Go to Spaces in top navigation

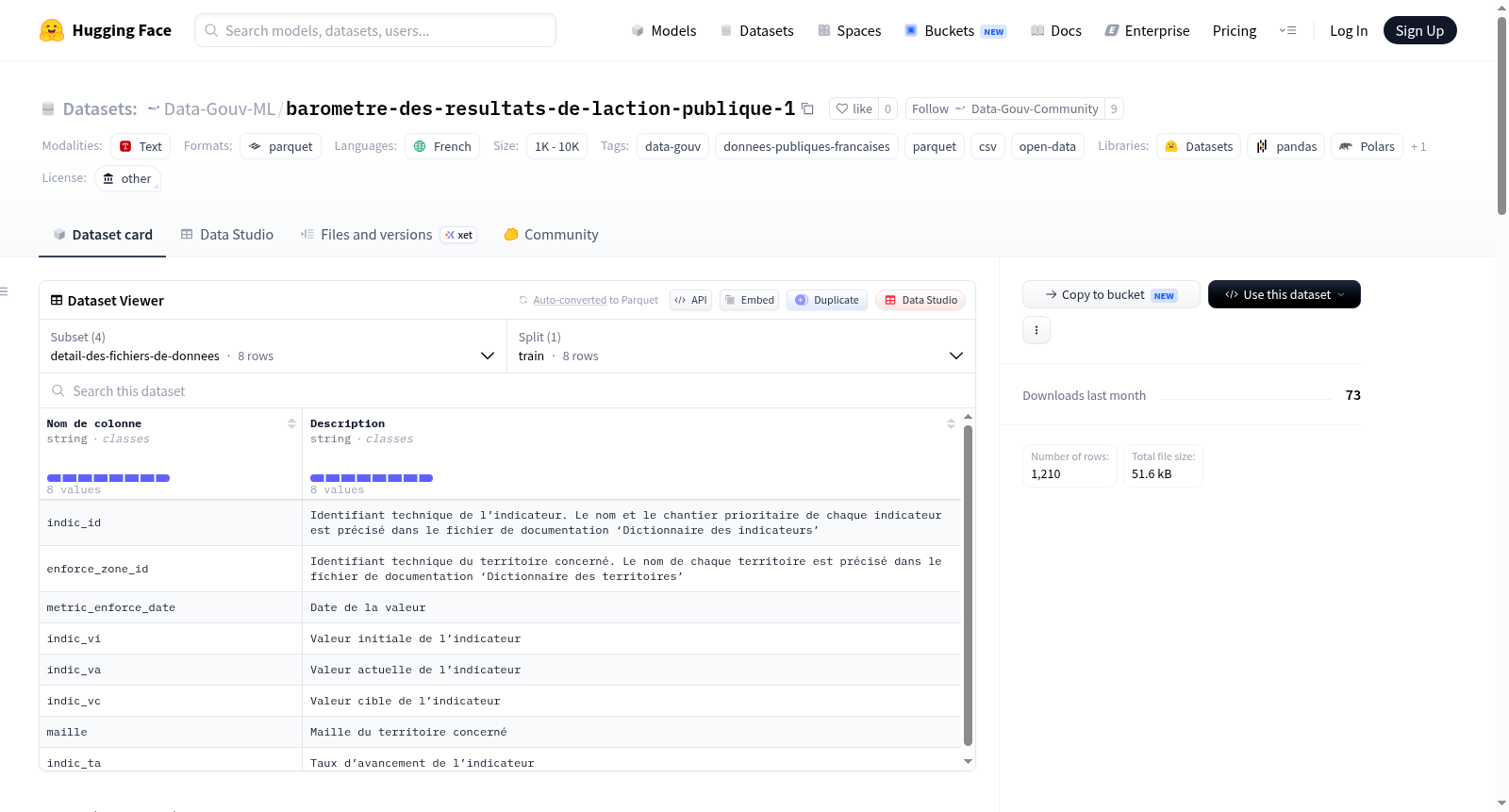(x=850, y=30)
